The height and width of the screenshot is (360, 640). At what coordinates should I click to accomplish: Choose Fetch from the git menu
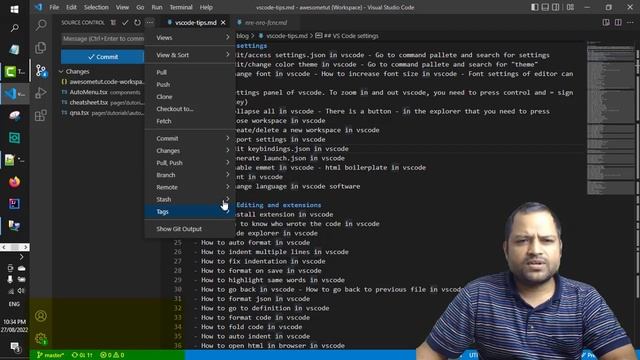pos(190,121)
